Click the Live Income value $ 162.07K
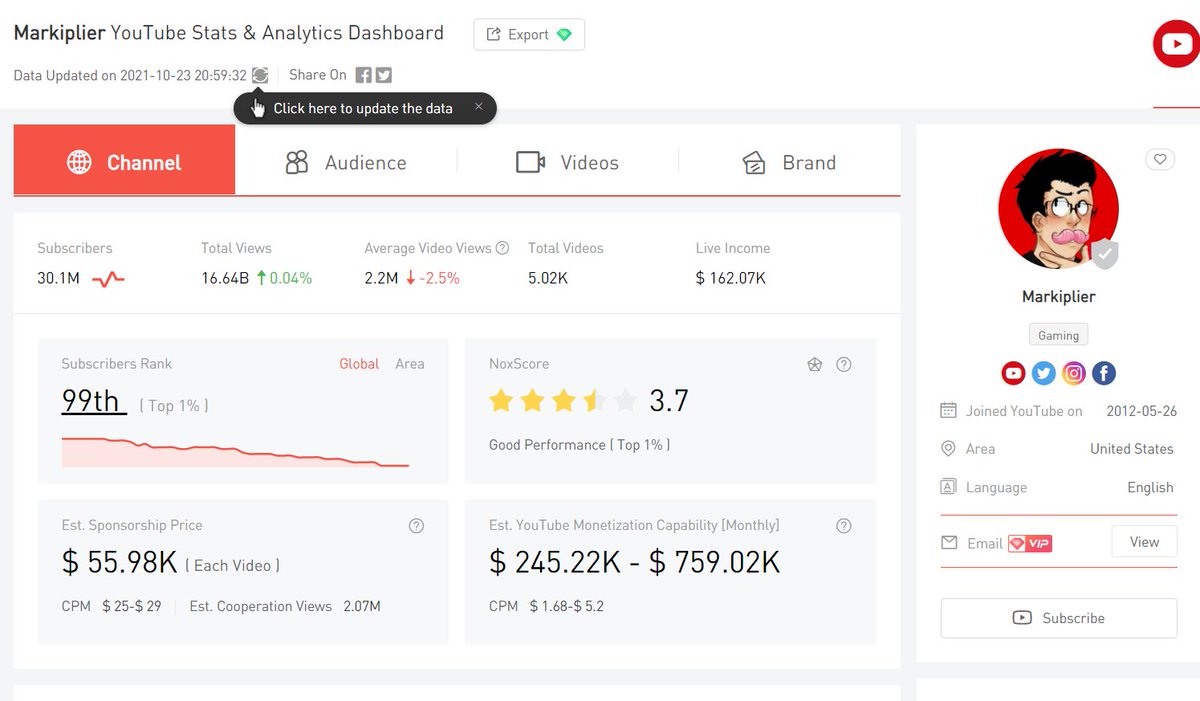The image size is (1200, 701). (731, 278)
